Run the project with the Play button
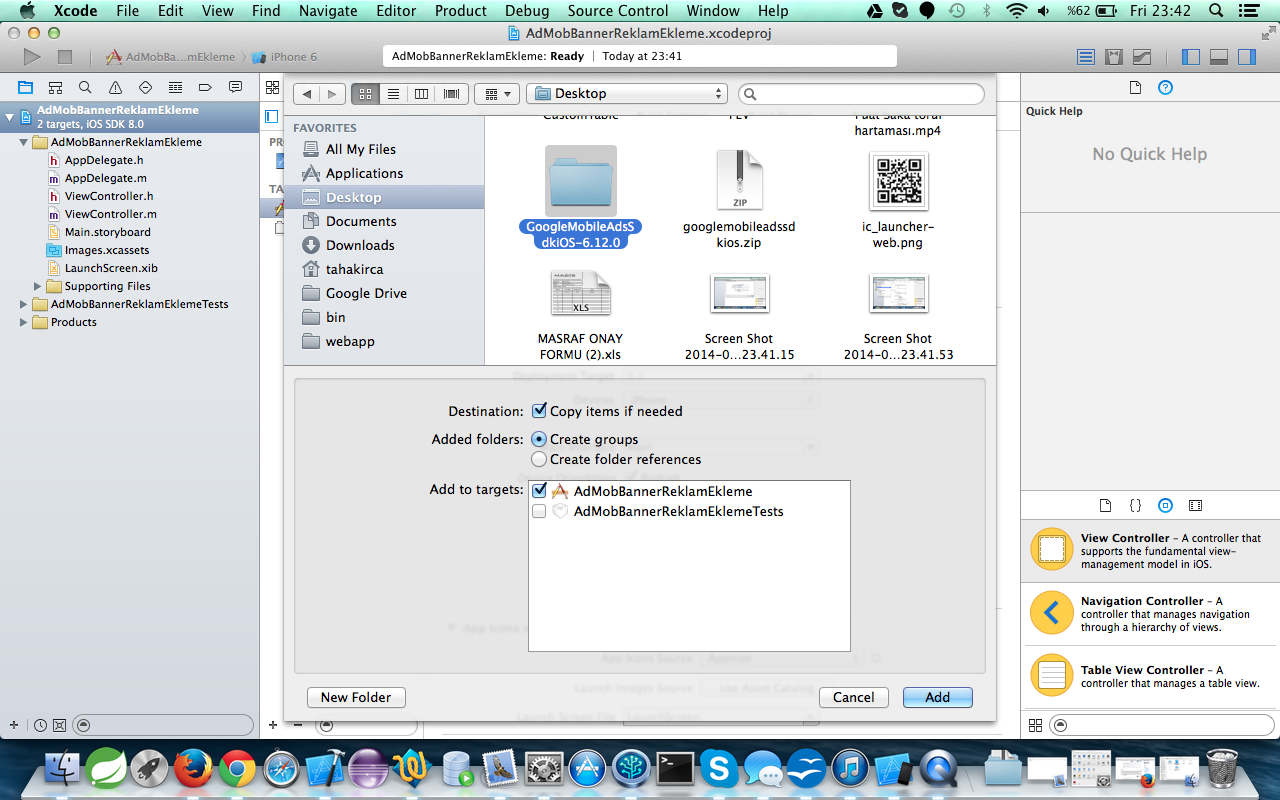Viewport: 1280px width, 800px height. (32, 57)
